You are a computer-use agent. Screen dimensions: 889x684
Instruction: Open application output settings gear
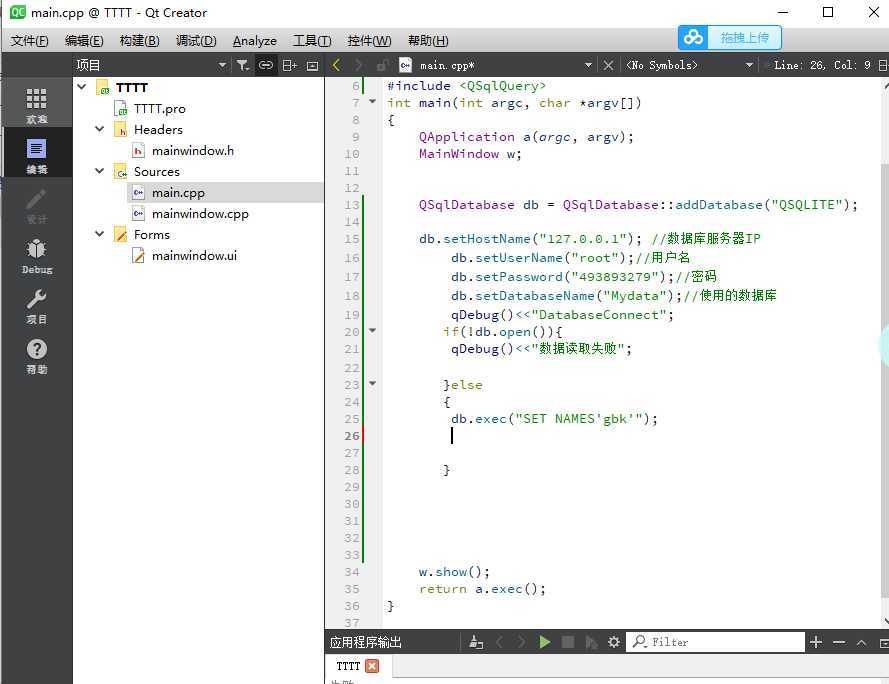click(613, 642)
